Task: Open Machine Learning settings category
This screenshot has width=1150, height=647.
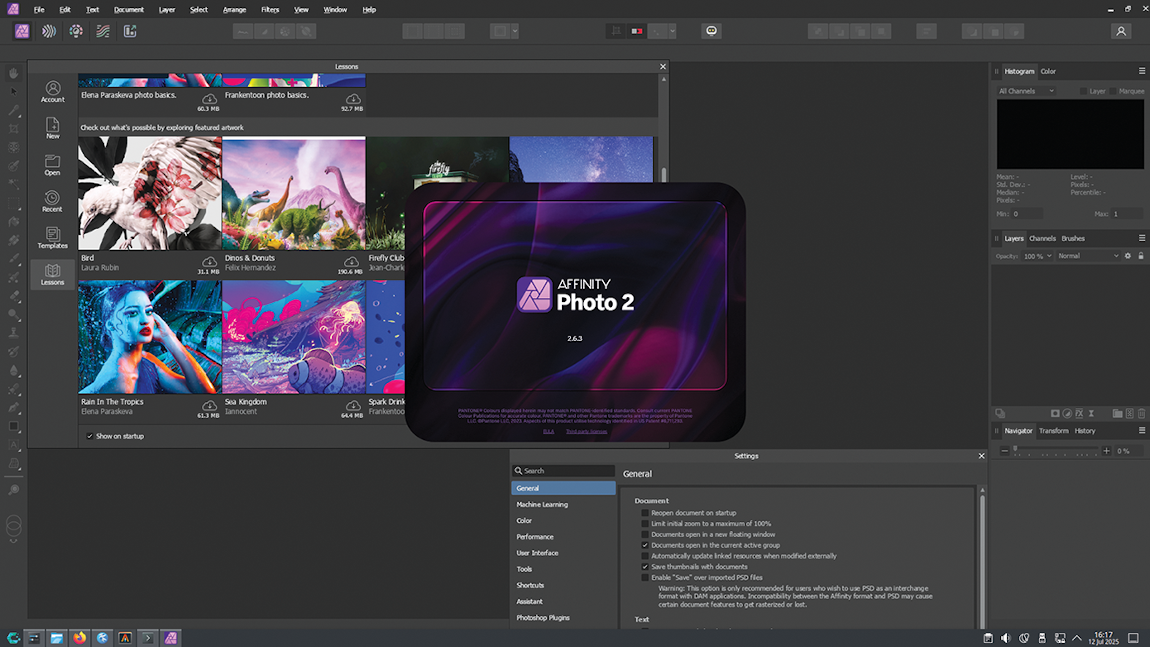Action: tap(542, 504)
